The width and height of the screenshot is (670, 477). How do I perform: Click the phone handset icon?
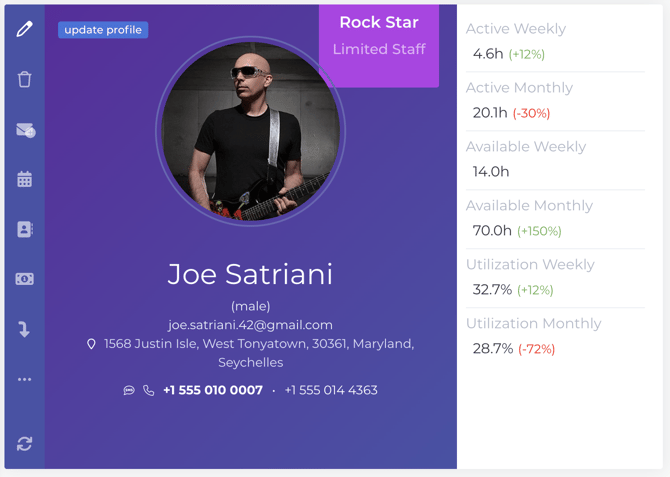pyautogui.click(x=148, y=390)
